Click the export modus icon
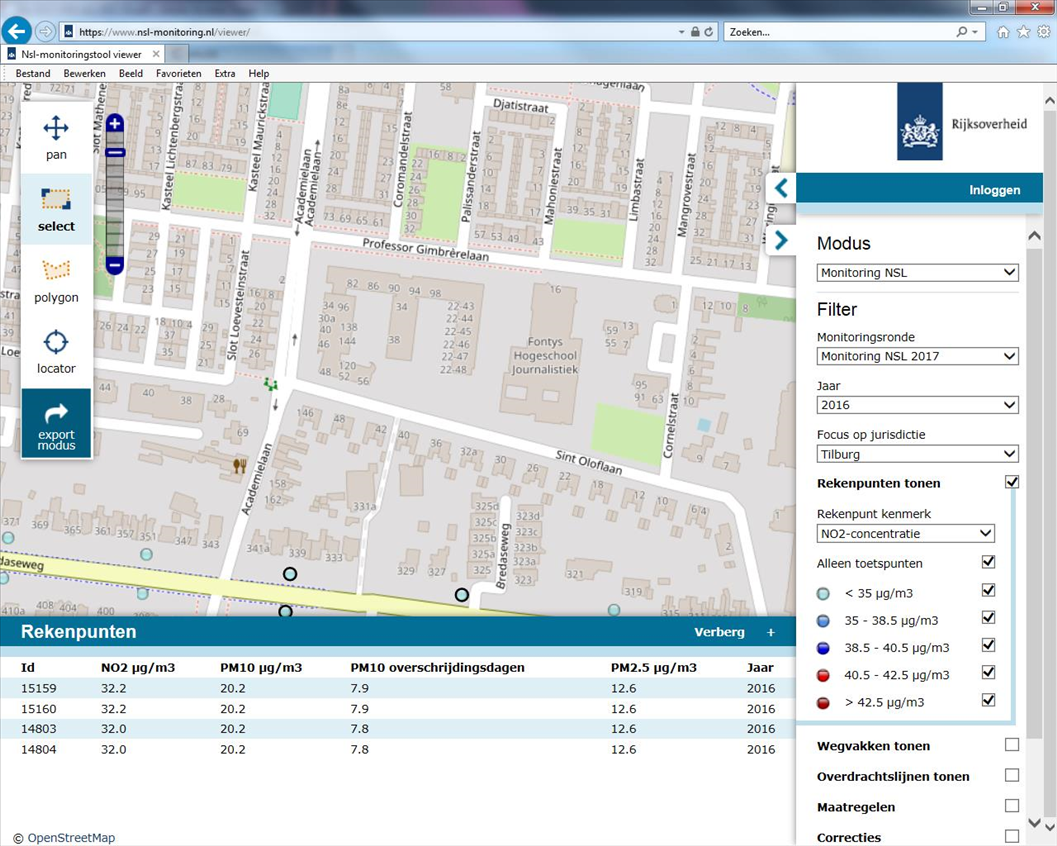This screenshot has width=1057, height=846. tap(56, 423)
